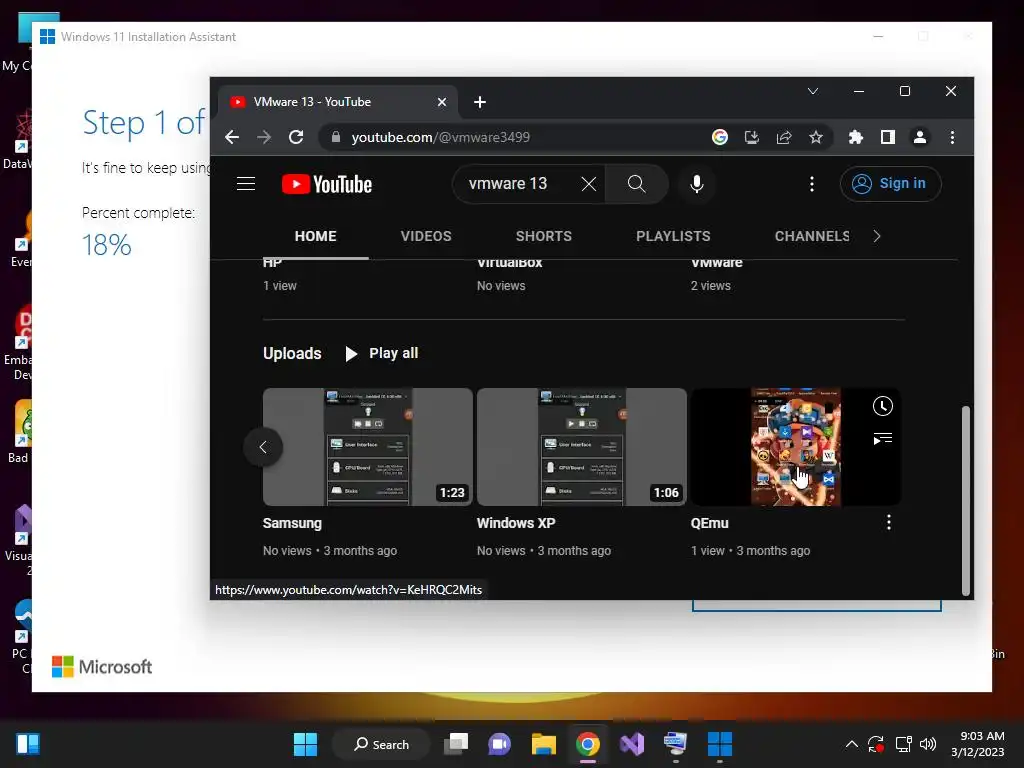
Task: Click the Add to queue icon on QEmu
Action: coord(882,438)
